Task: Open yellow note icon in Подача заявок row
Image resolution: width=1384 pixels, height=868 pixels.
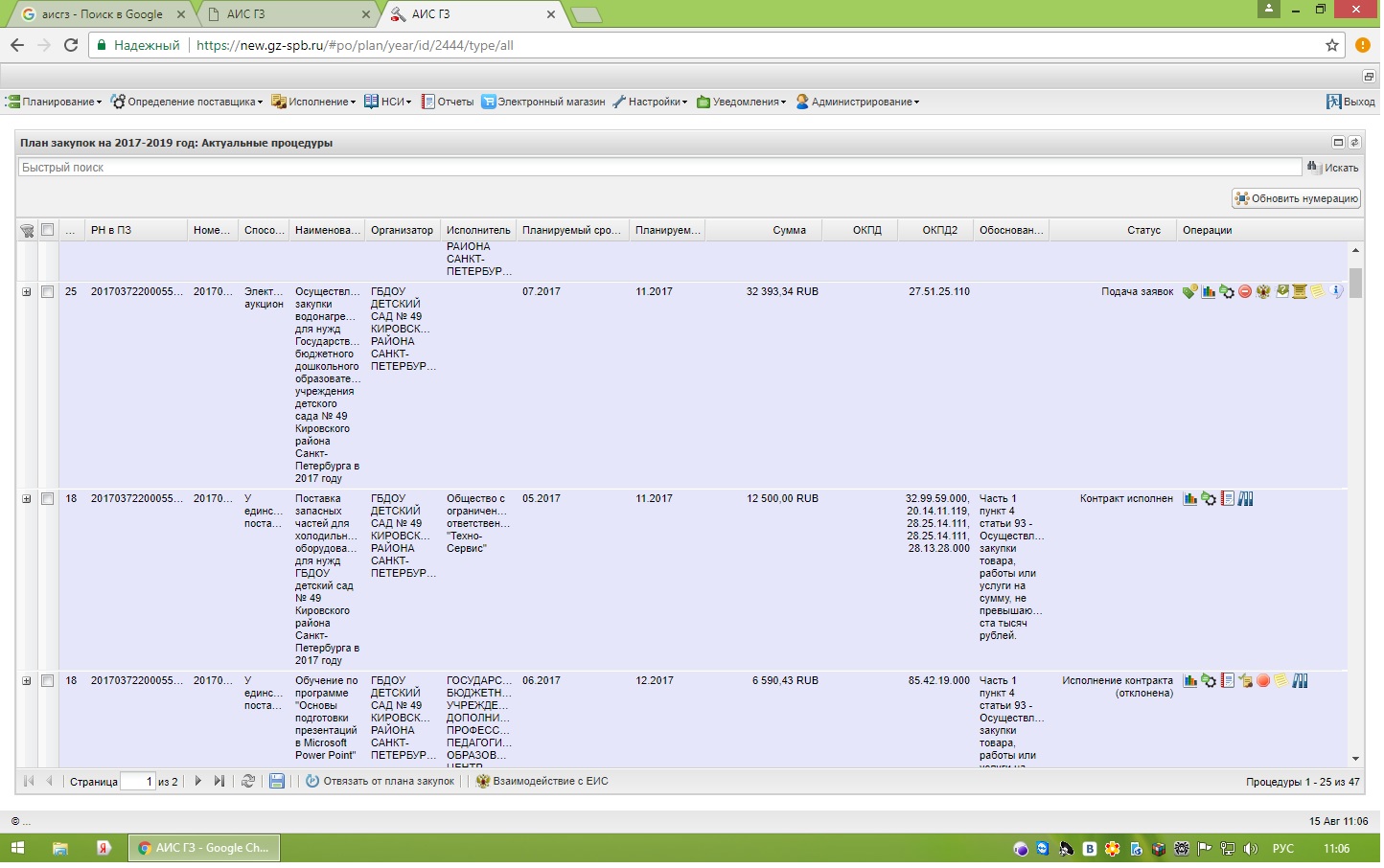Action: [1318, 291]
